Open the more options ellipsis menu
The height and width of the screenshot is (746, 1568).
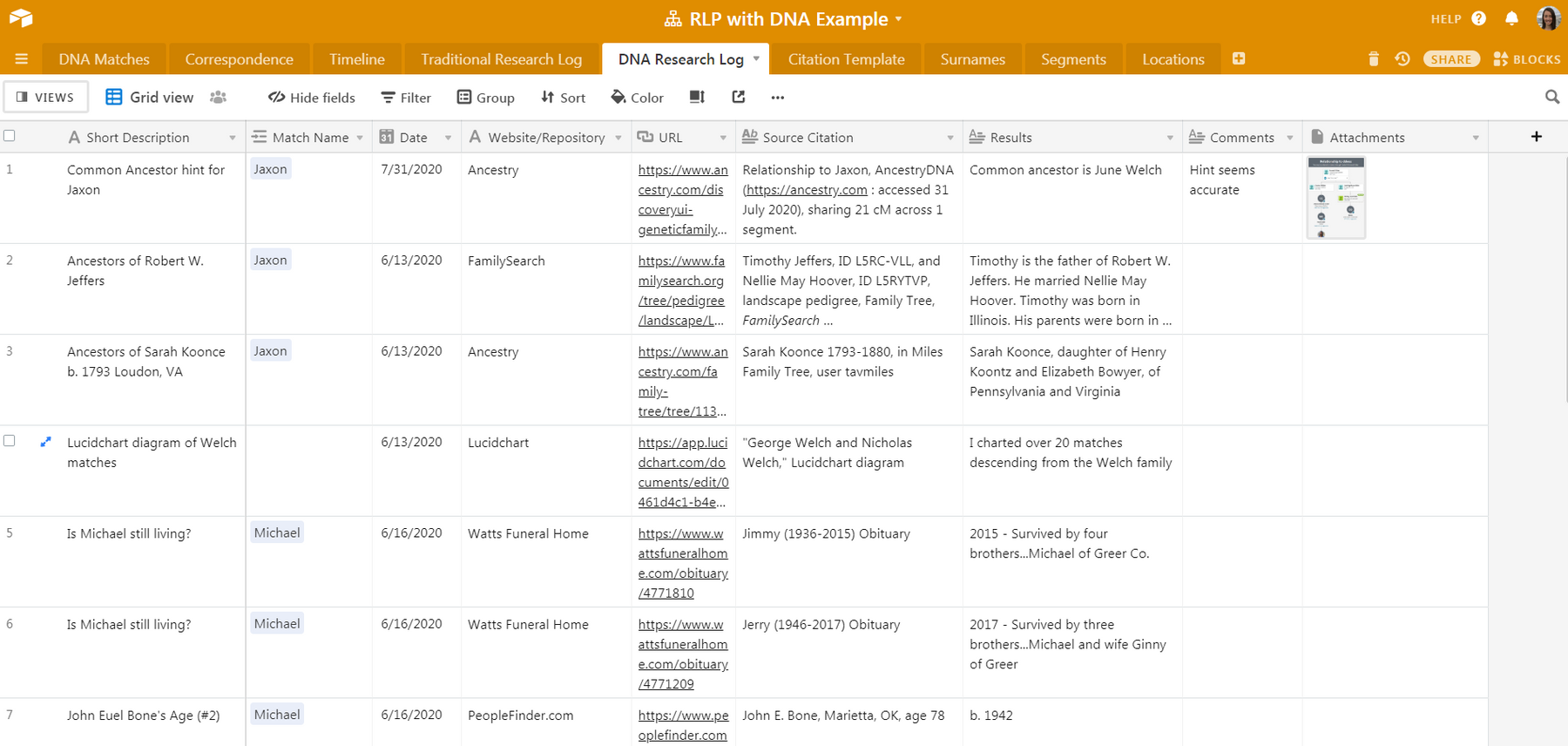coord(777,98)
